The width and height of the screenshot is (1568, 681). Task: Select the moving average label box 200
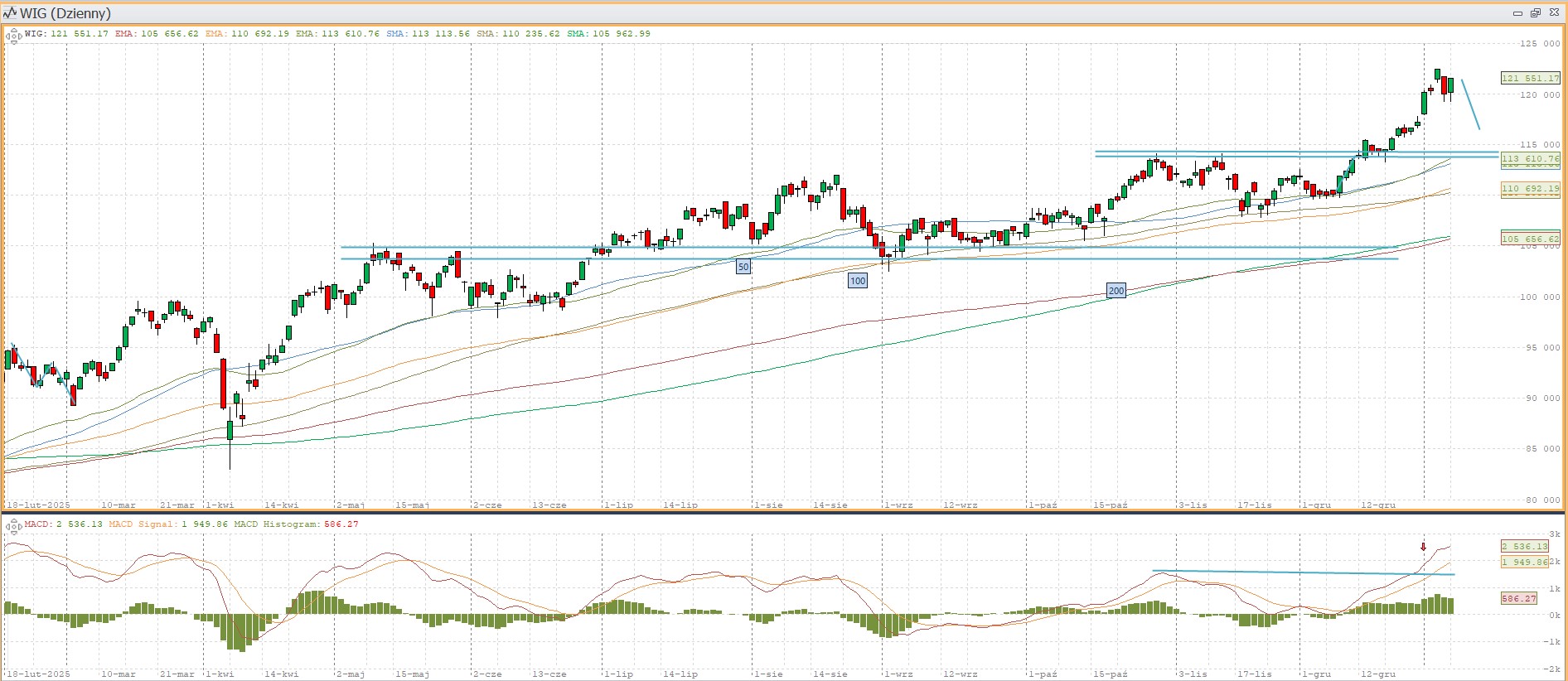tap(1116, 291)
